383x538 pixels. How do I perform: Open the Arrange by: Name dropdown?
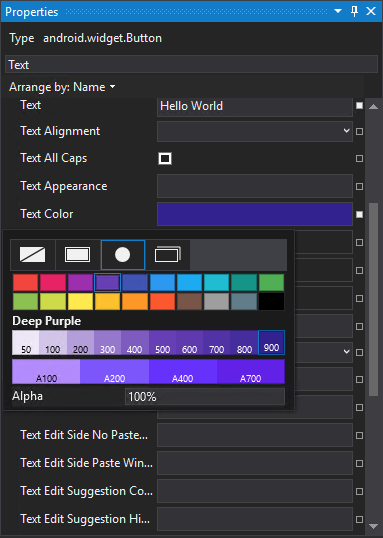(x=62, y=87)
